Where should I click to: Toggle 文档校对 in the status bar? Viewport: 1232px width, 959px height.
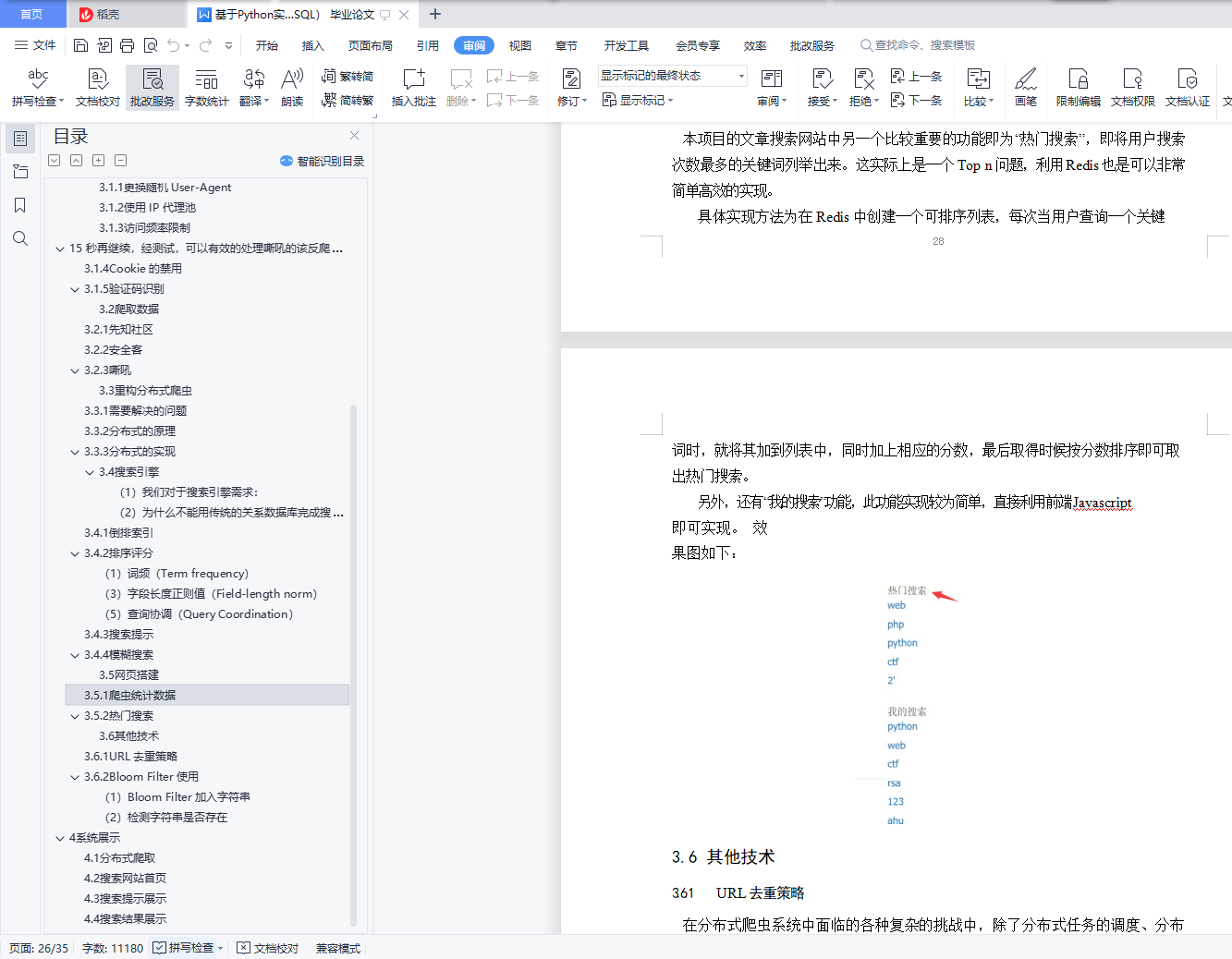click(x=268, y=948)
